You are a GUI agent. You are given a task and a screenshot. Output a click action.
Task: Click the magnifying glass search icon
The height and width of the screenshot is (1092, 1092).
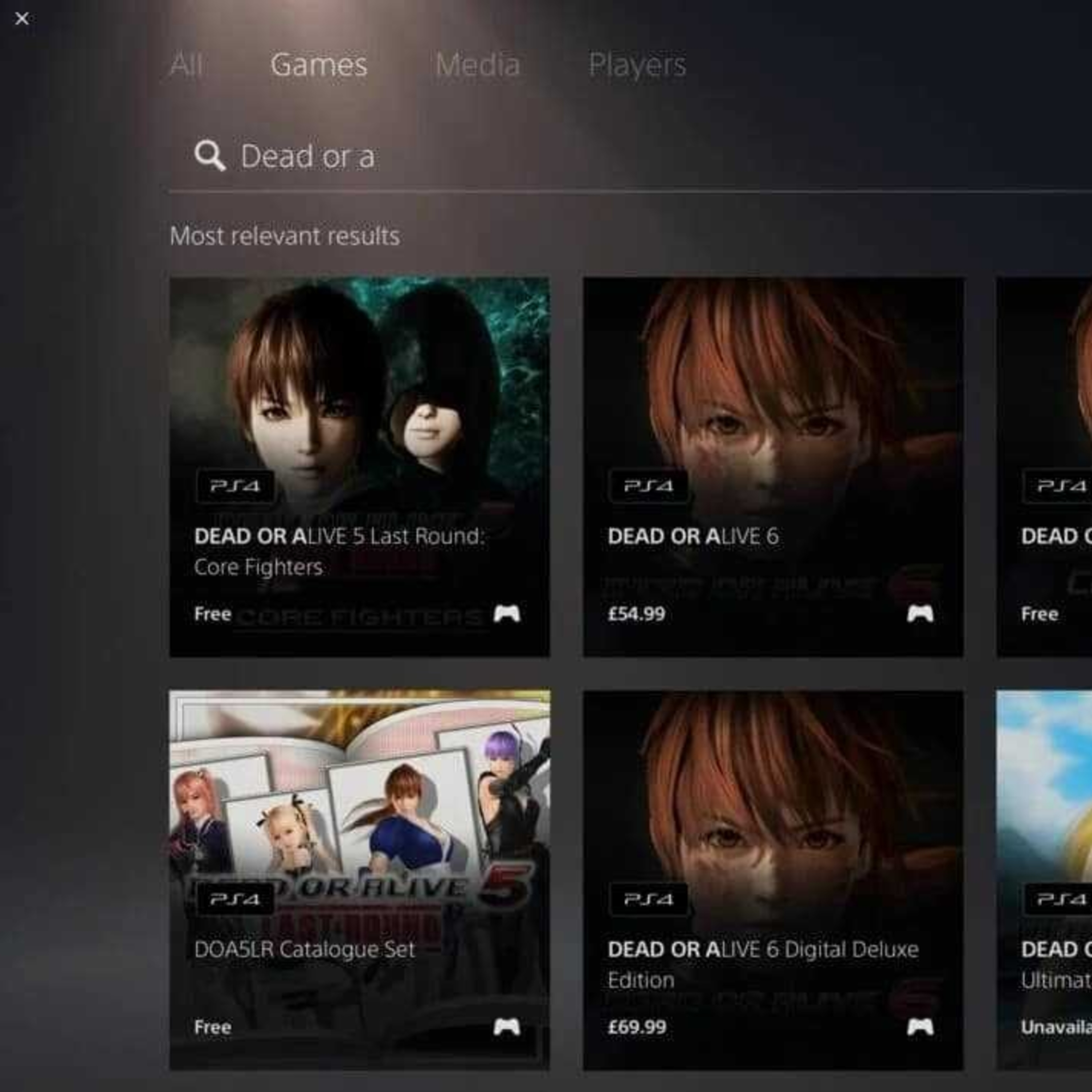pyautogui.click(x=210, y=155)
